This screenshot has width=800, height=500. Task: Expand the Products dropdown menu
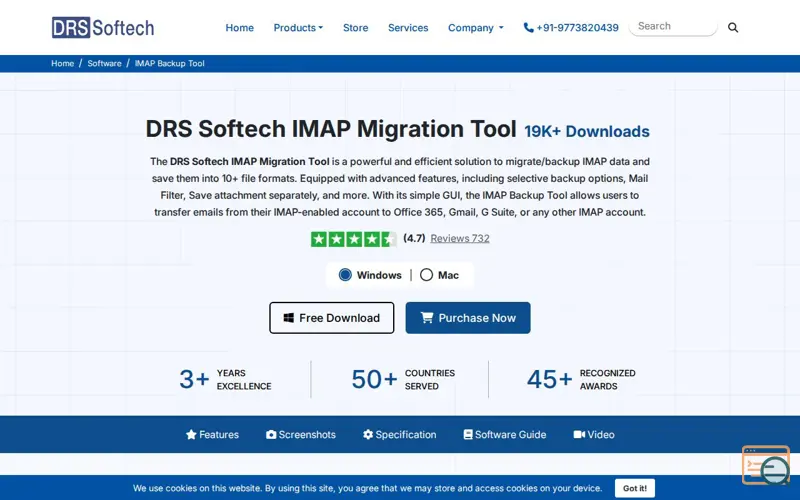[298, 28]
